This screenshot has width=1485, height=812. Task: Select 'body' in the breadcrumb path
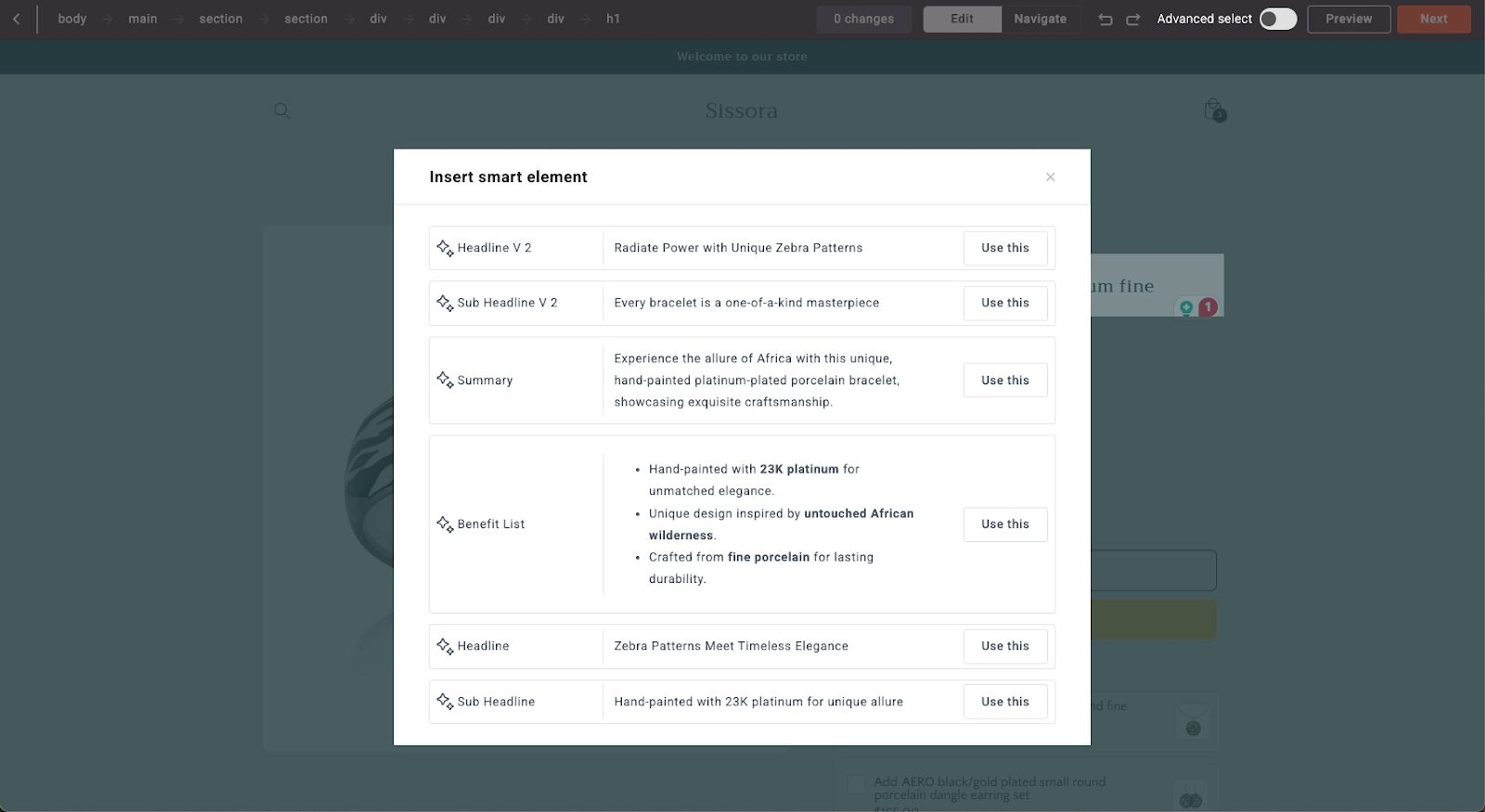(72, 19)
